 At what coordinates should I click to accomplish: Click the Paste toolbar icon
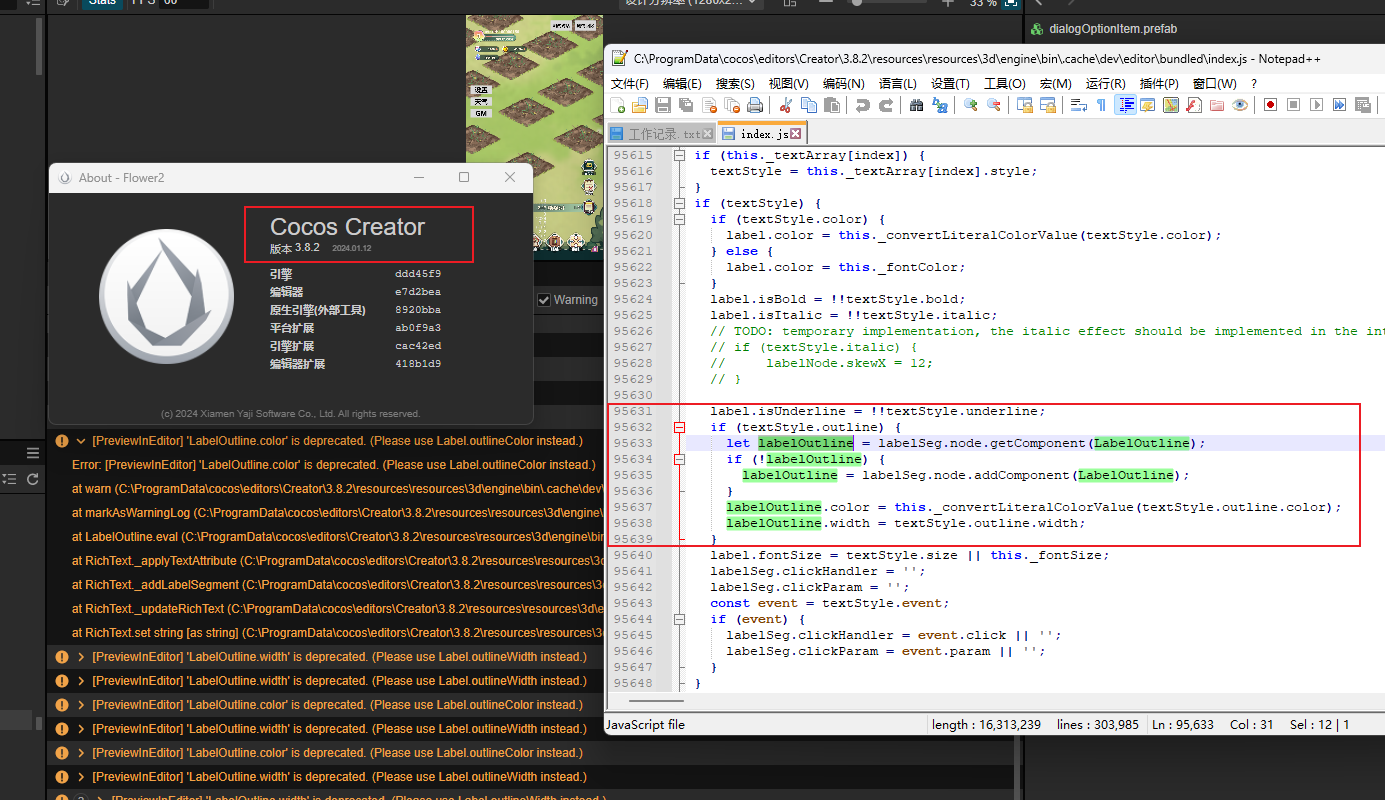(832, 105)
